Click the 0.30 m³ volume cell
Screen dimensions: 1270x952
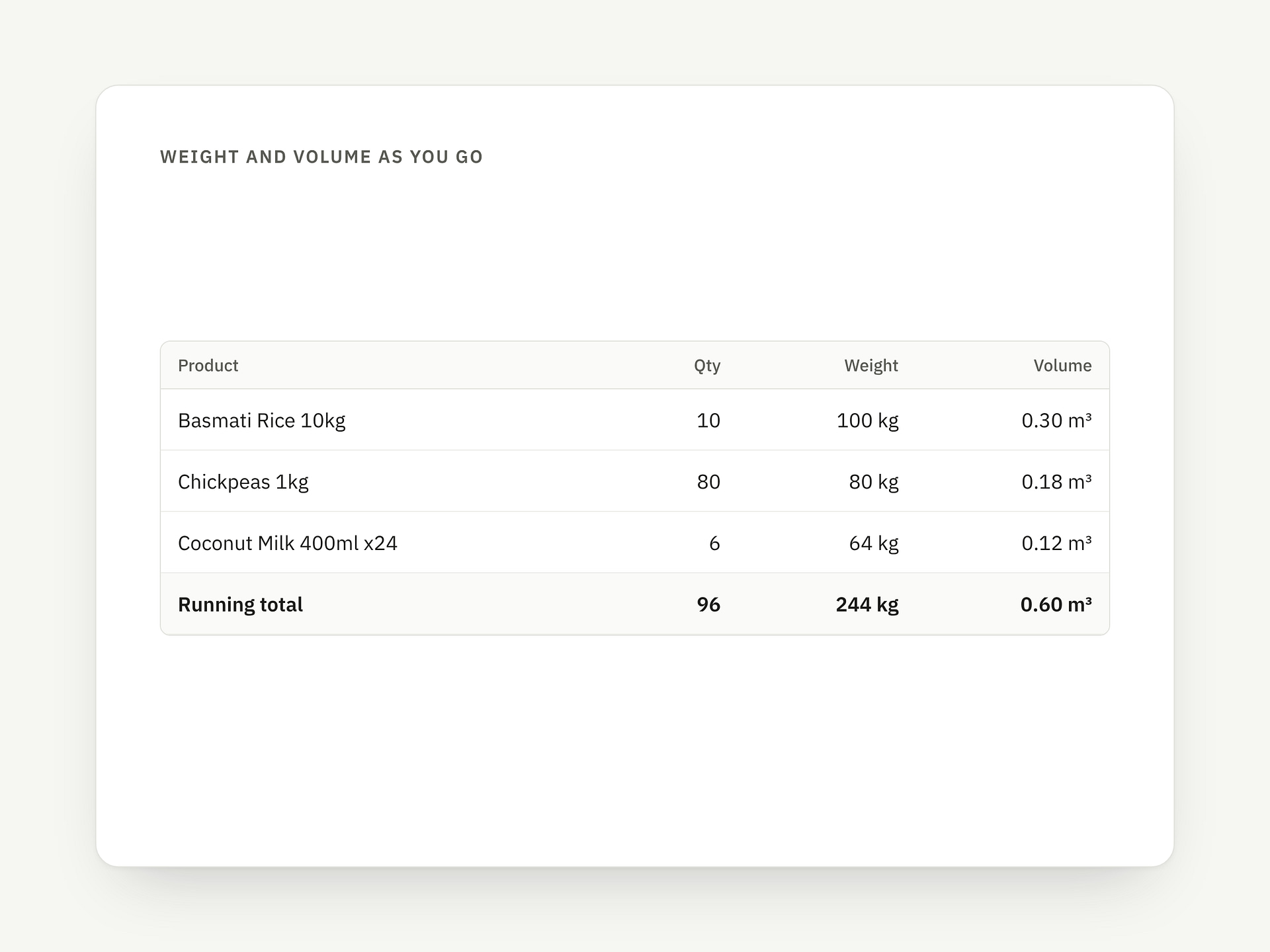tap(1056, 420)
